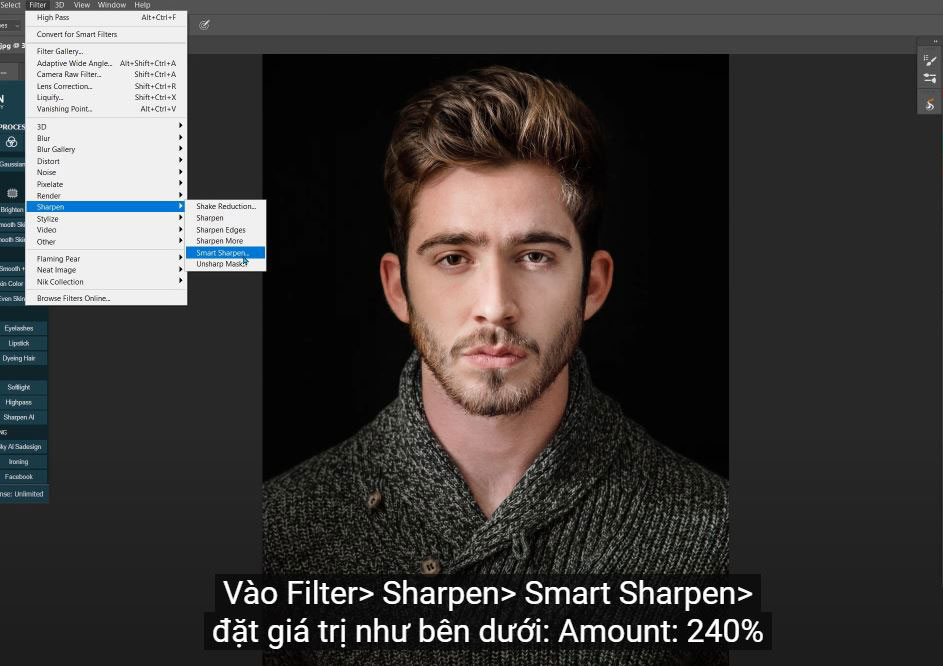Click the circular icon in options bar
This screenshot has width=943, height=666.
(x=204, y=25)
